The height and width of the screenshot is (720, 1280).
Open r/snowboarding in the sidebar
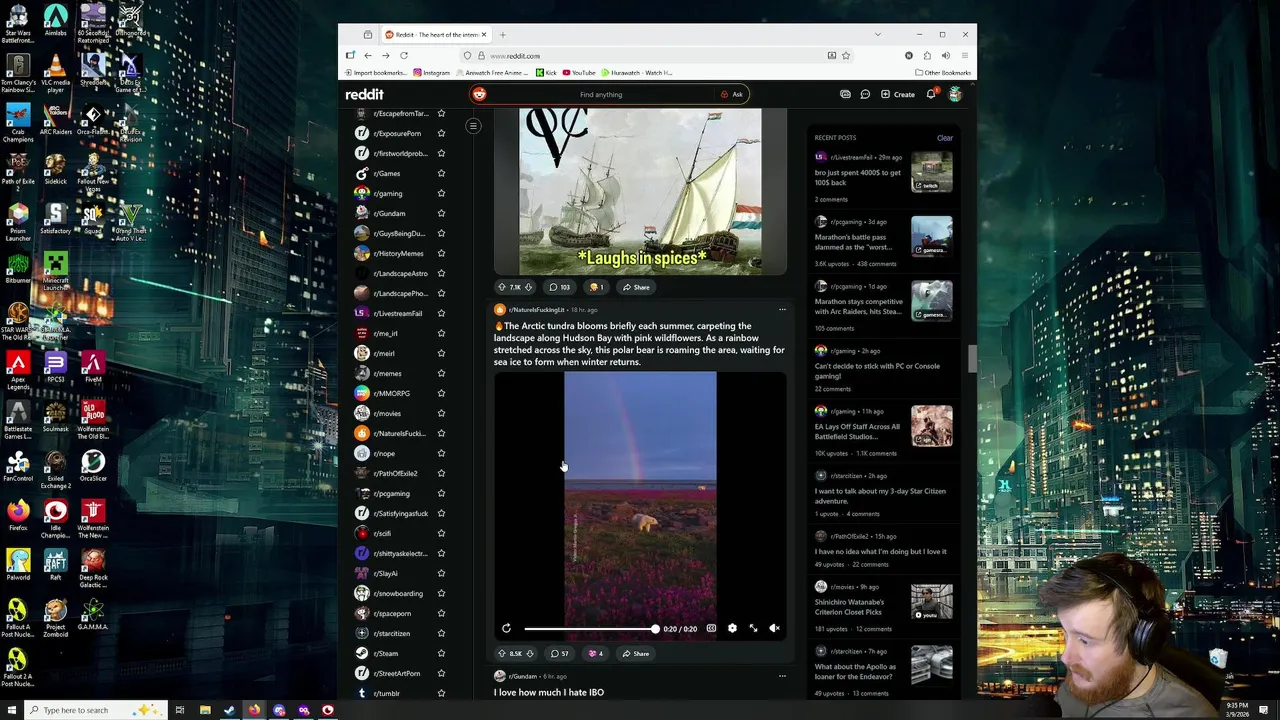tap(397, 593)
